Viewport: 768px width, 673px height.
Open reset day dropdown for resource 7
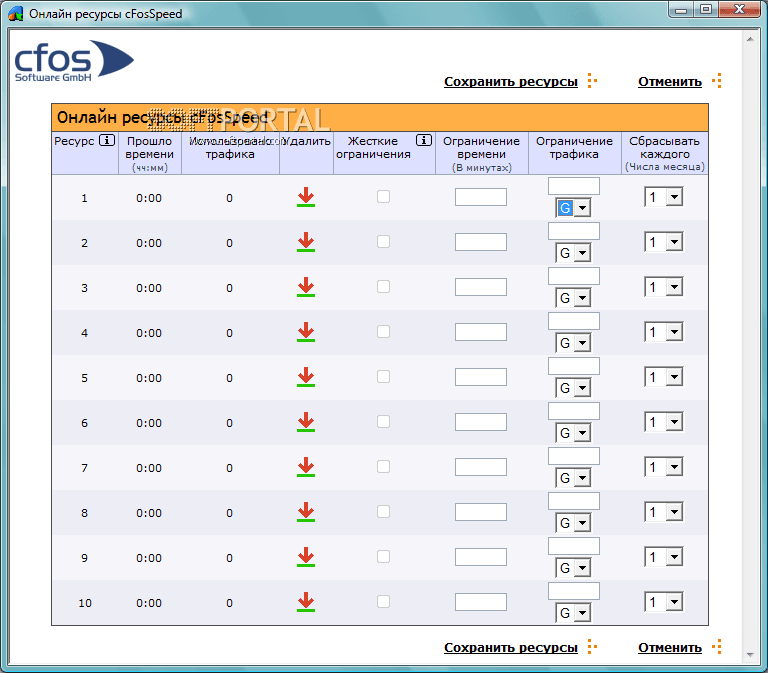(x=664, y=467)
